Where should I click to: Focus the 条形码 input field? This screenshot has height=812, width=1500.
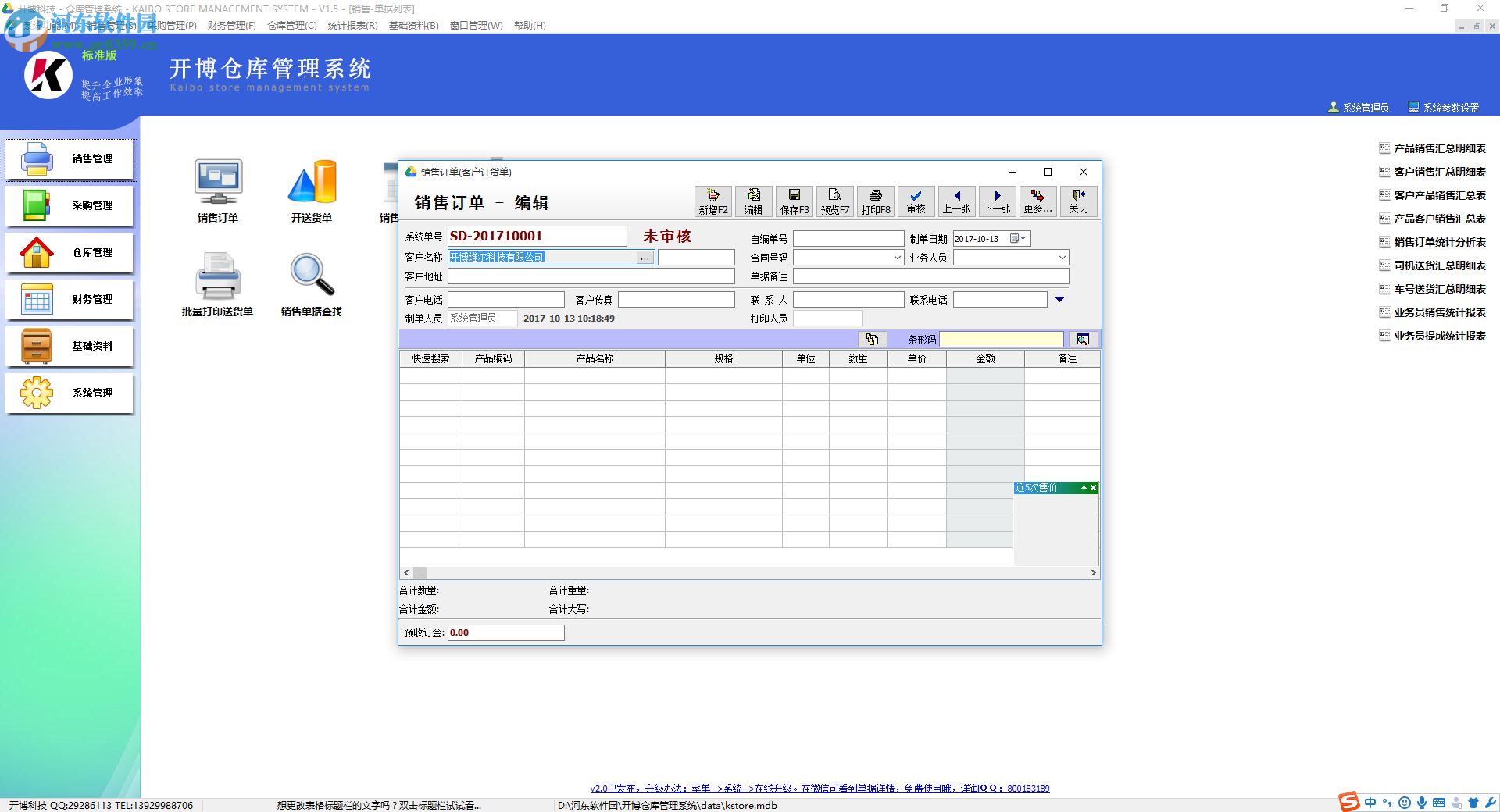(x=1002, y=339)
